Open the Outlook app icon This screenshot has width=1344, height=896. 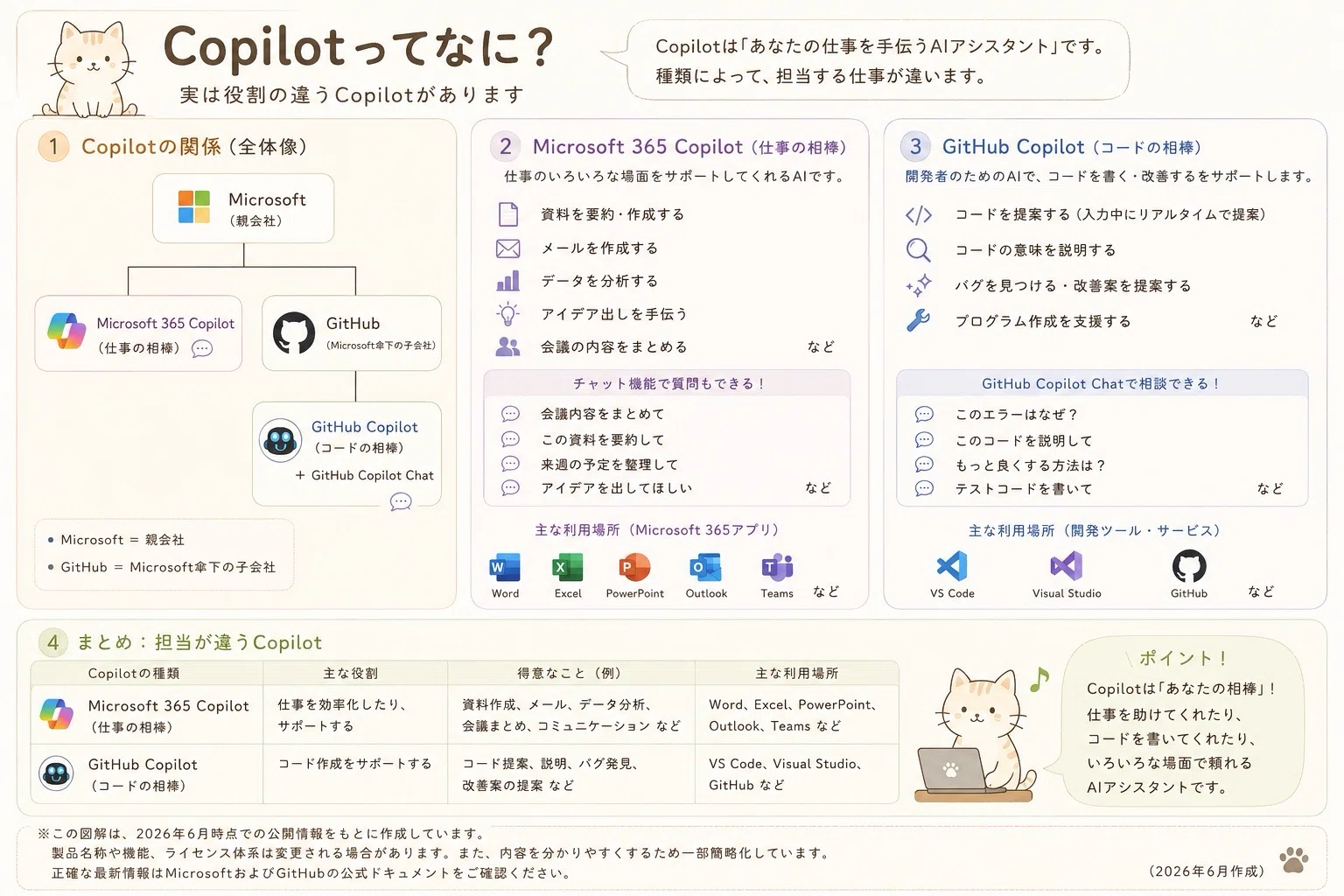pos(705,568)
